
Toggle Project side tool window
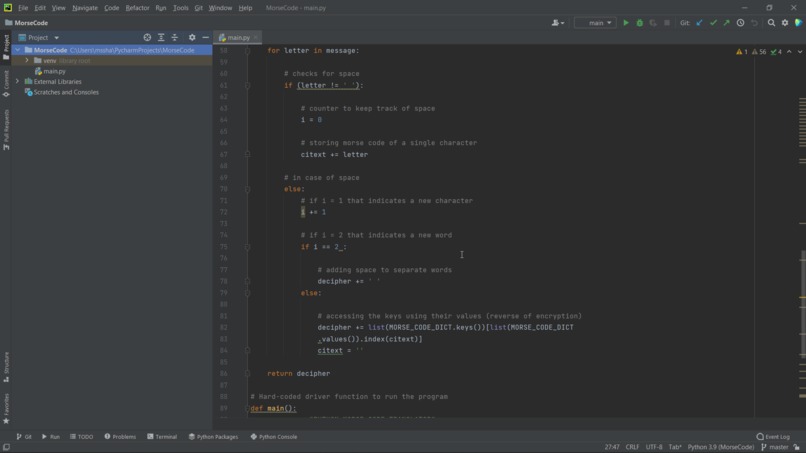(6, 47)
